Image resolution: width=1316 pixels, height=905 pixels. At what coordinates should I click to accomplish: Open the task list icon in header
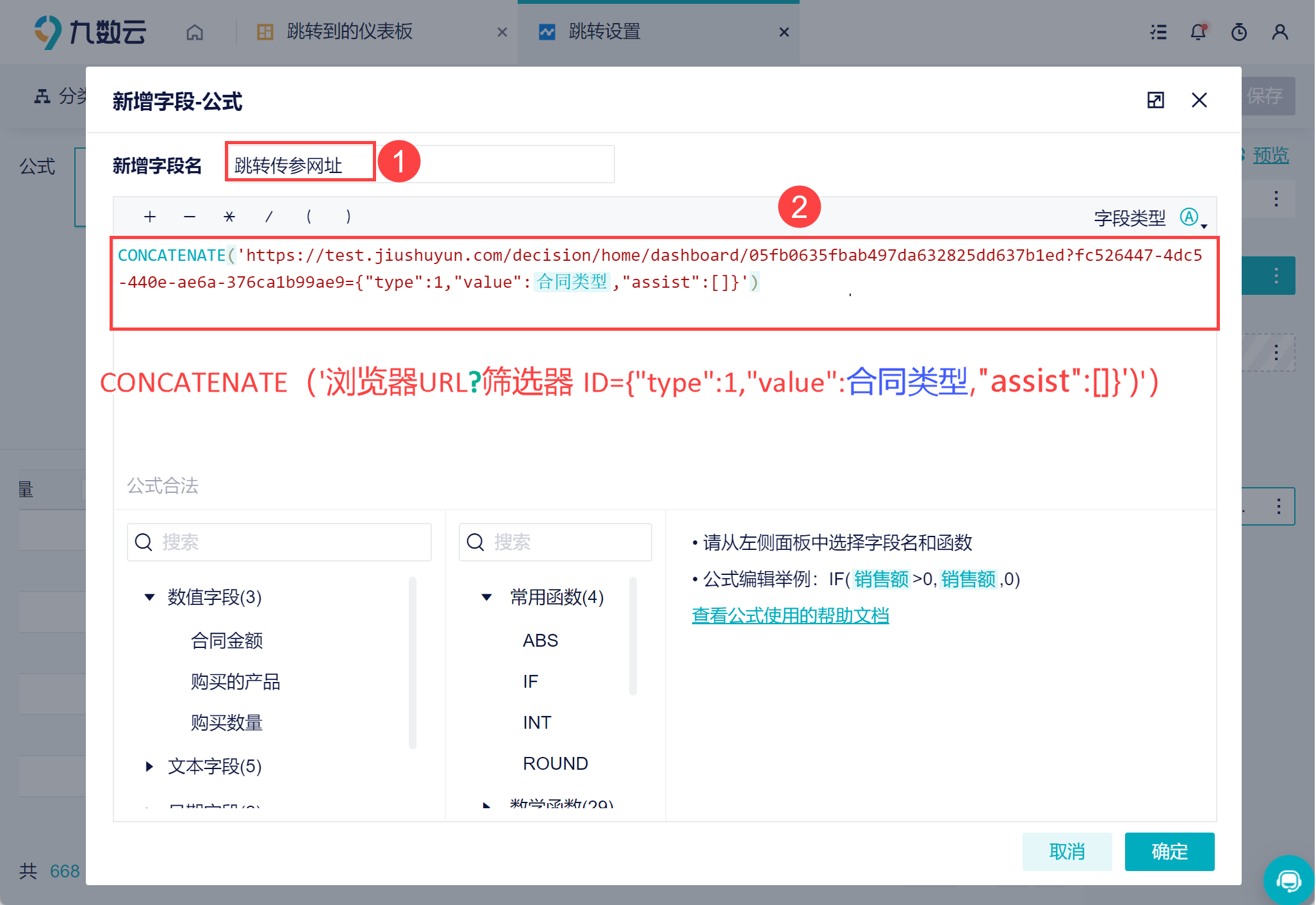pyautogui.click(x=1158, y=32)
